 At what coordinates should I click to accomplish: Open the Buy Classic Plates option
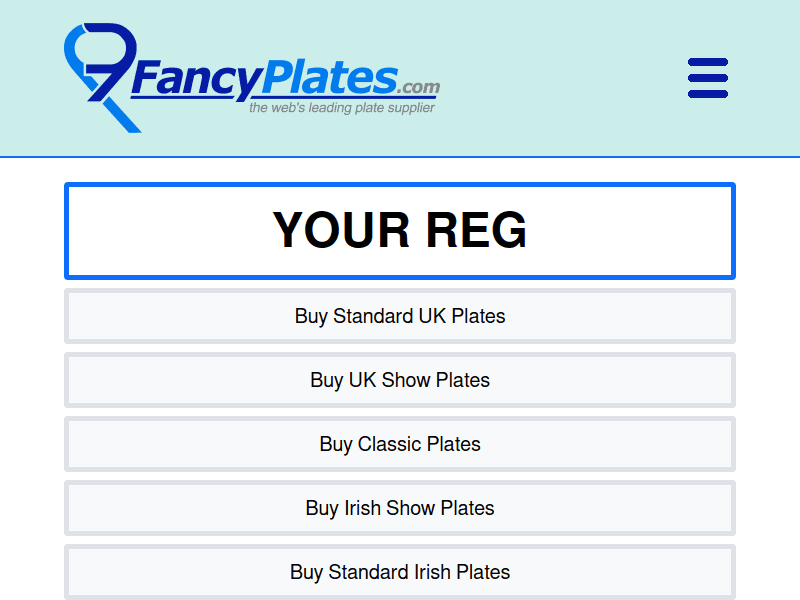[x=400, y=444]
